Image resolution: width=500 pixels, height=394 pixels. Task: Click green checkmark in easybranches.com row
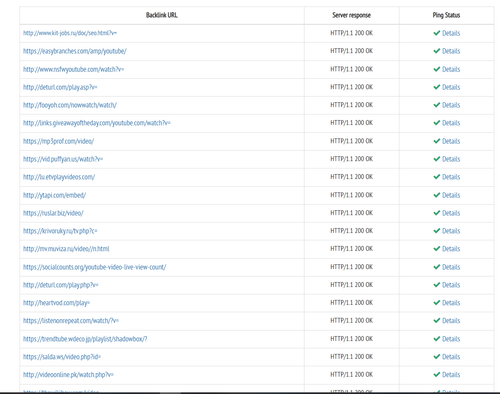point(437,51)
